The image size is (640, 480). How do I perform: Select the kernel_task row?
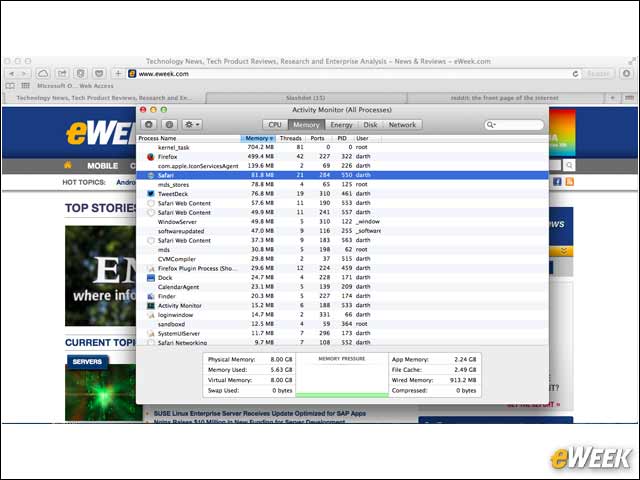(342, 147)
